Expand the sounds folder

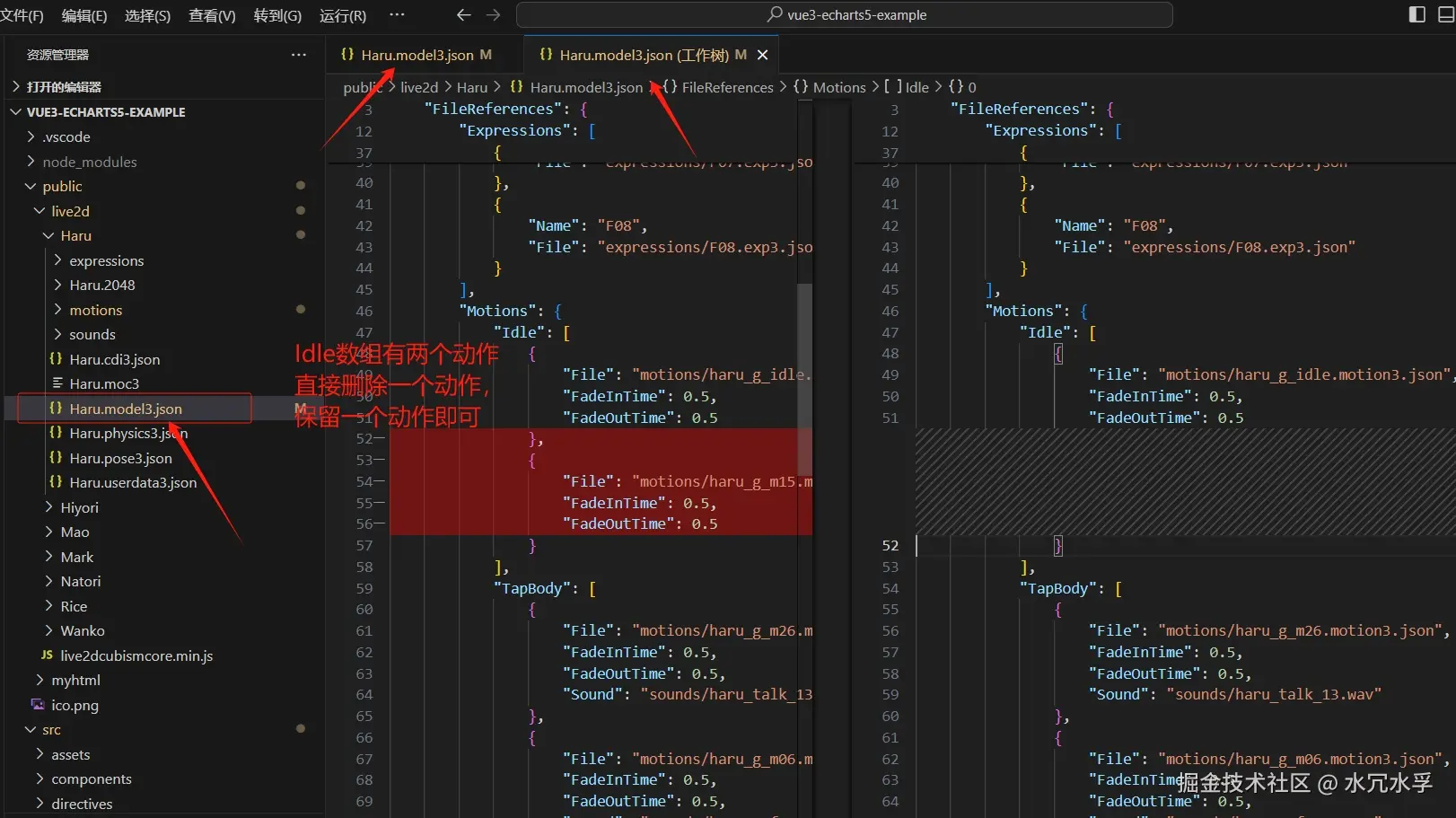(x=58, y=334)
